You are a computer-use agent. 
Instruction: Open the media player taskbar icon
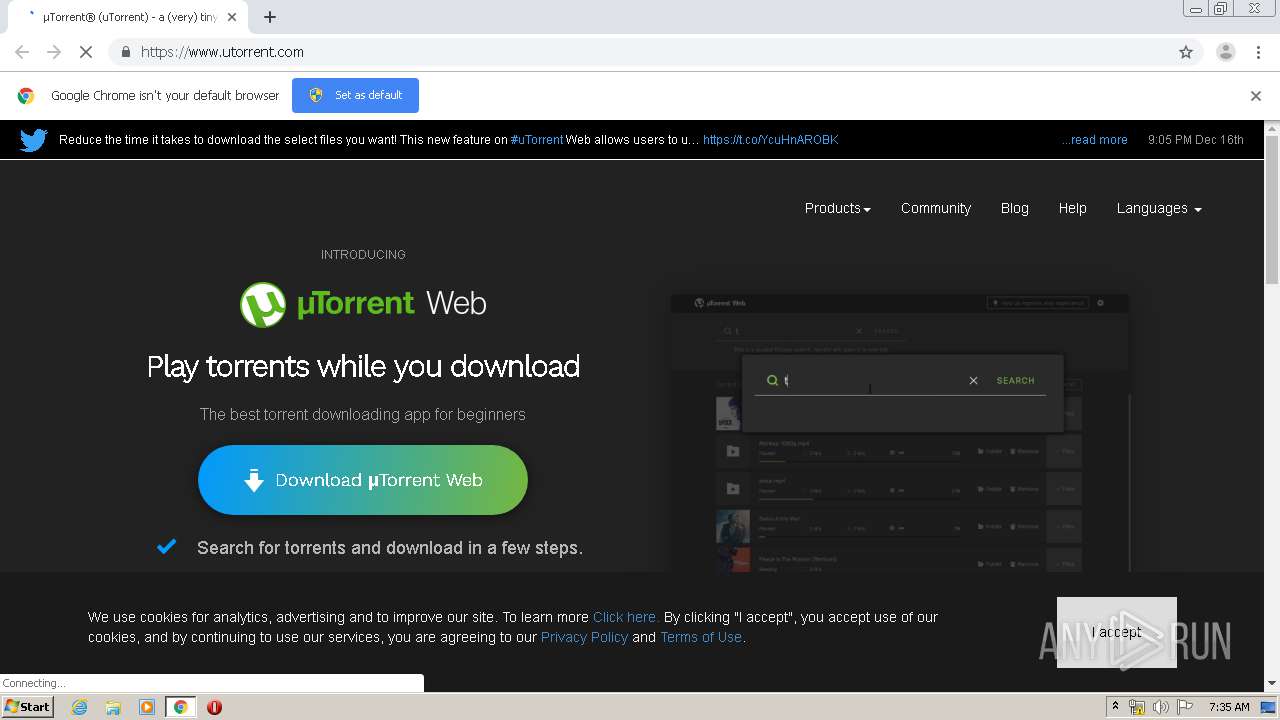coord(147,707)
